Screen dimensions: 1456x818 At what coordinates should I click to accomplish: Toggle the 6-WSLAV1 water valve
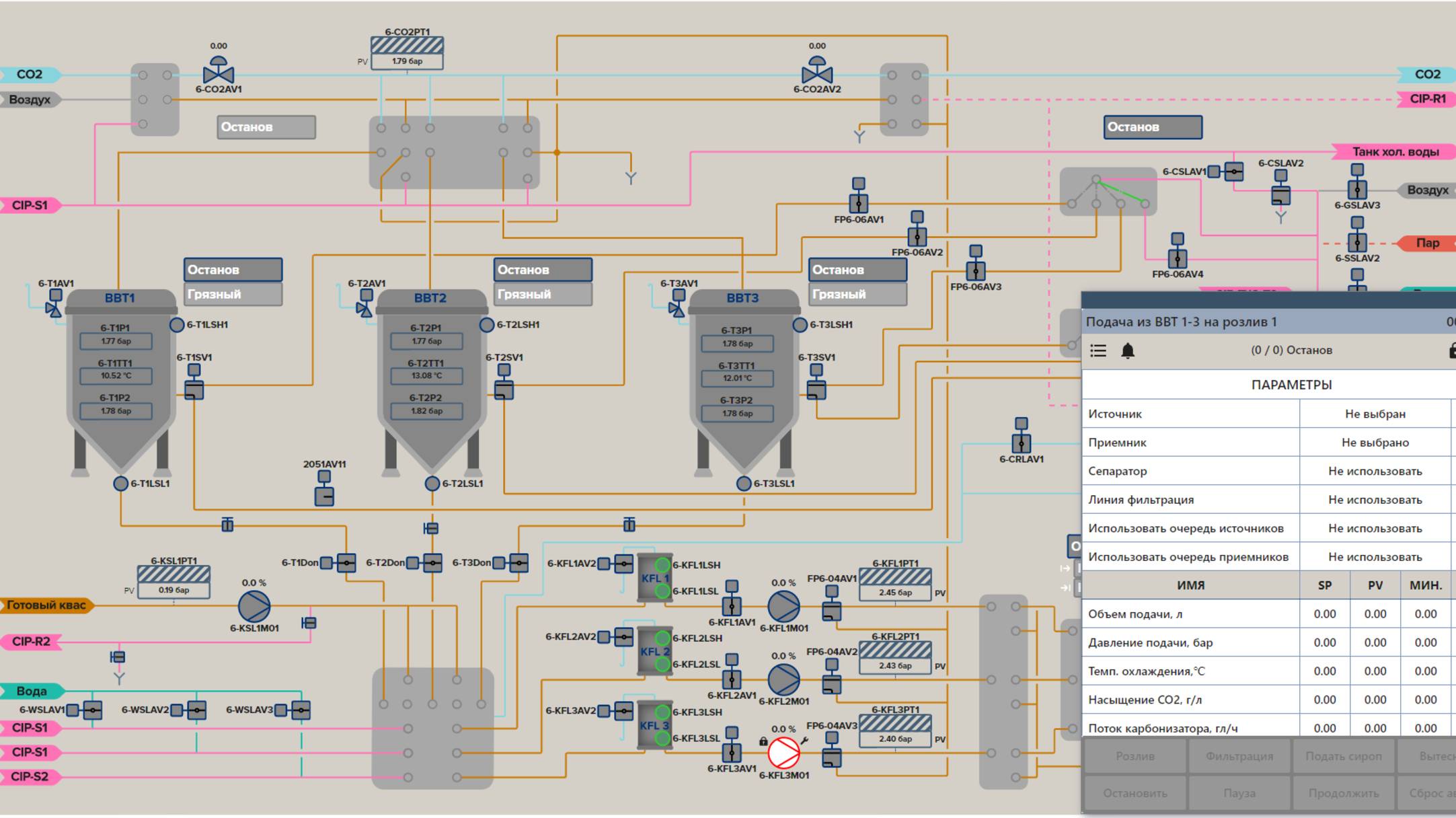pyautogui.click(x=92, y=710)
